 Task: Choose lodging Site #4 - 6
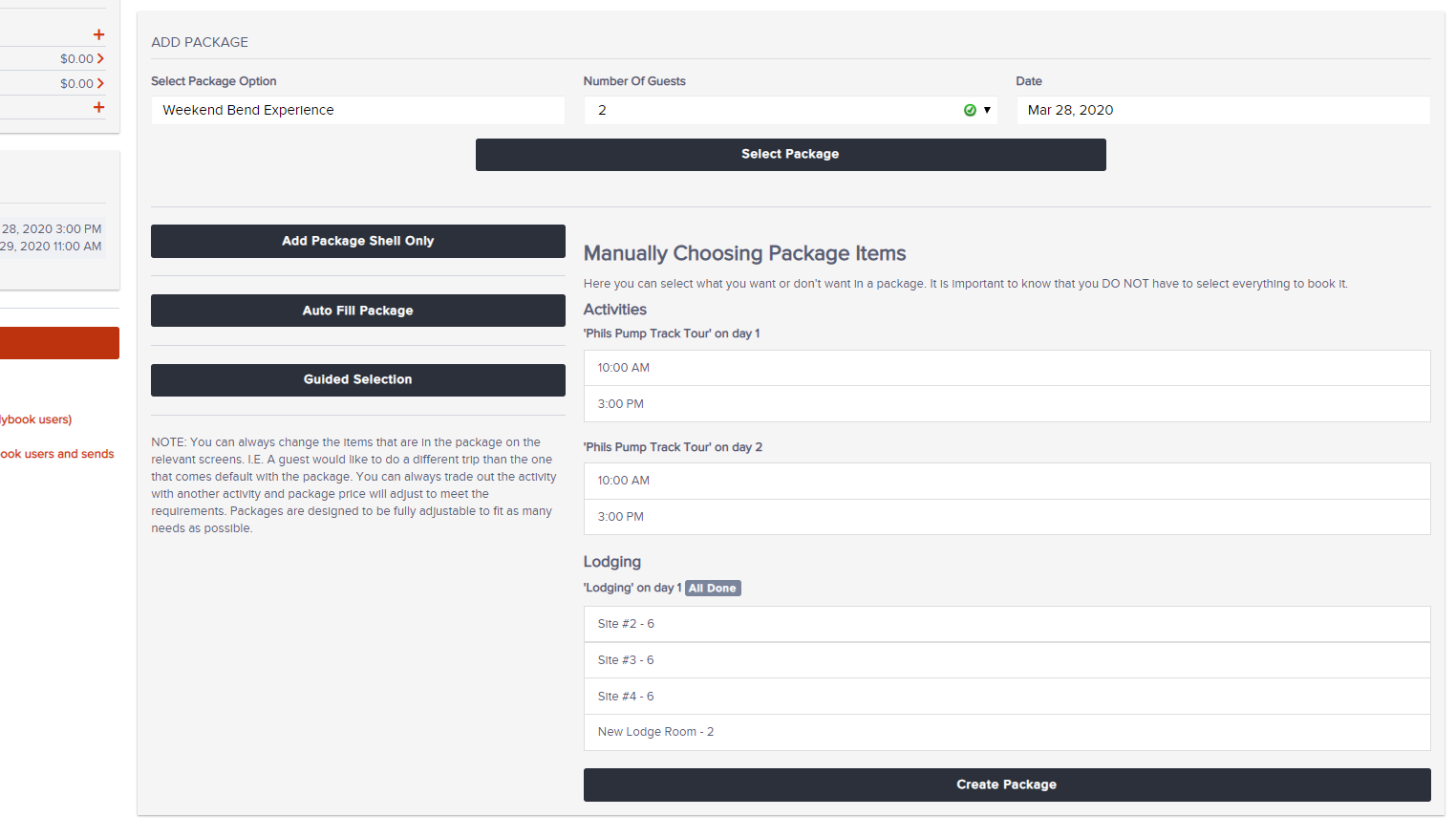[1007, 697]
